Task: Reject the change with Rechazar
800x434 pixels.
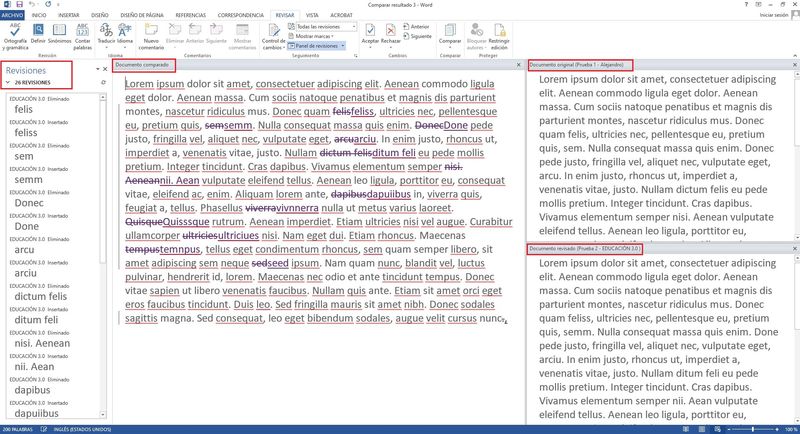Action: coord(390,34)
